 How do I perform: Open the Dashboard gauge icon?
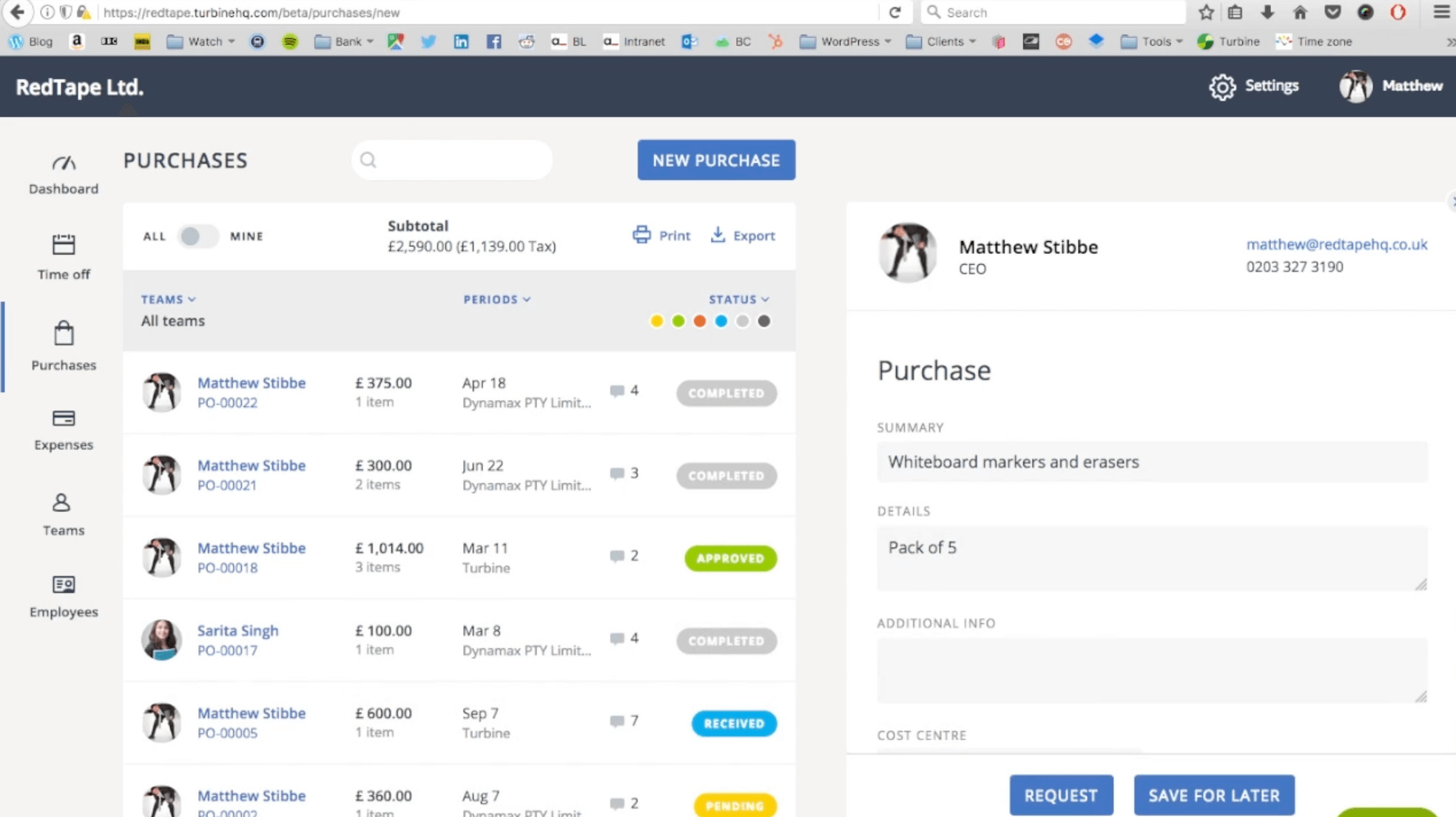tap(64, 163)
